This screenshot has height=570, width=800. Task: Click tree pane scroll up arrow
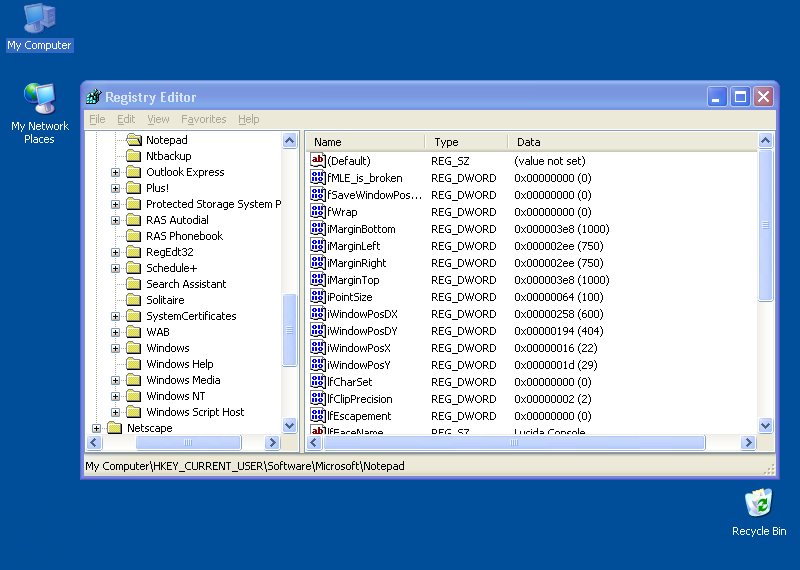pyautogui.click(x=289, y=140)
